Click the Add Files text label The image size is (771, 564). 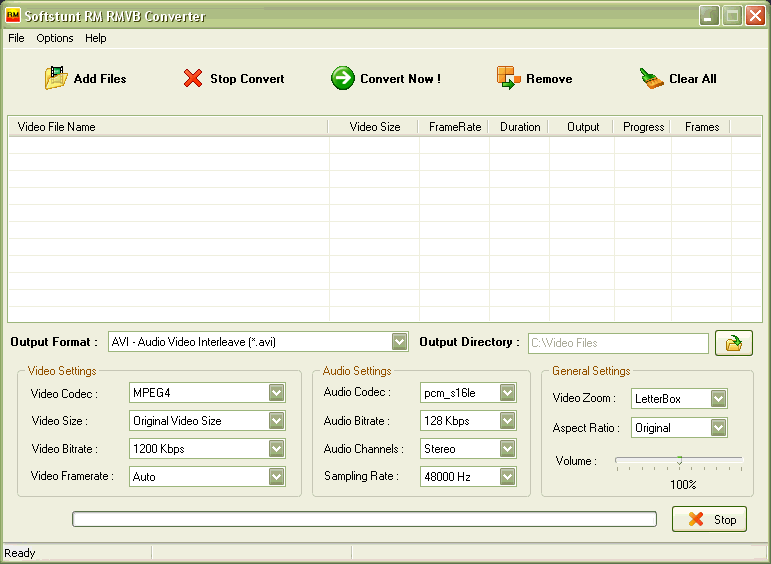[100, 79]
